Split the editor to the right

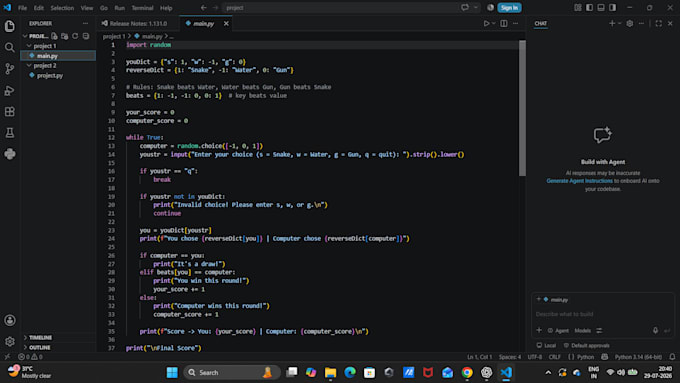(503, 23)
